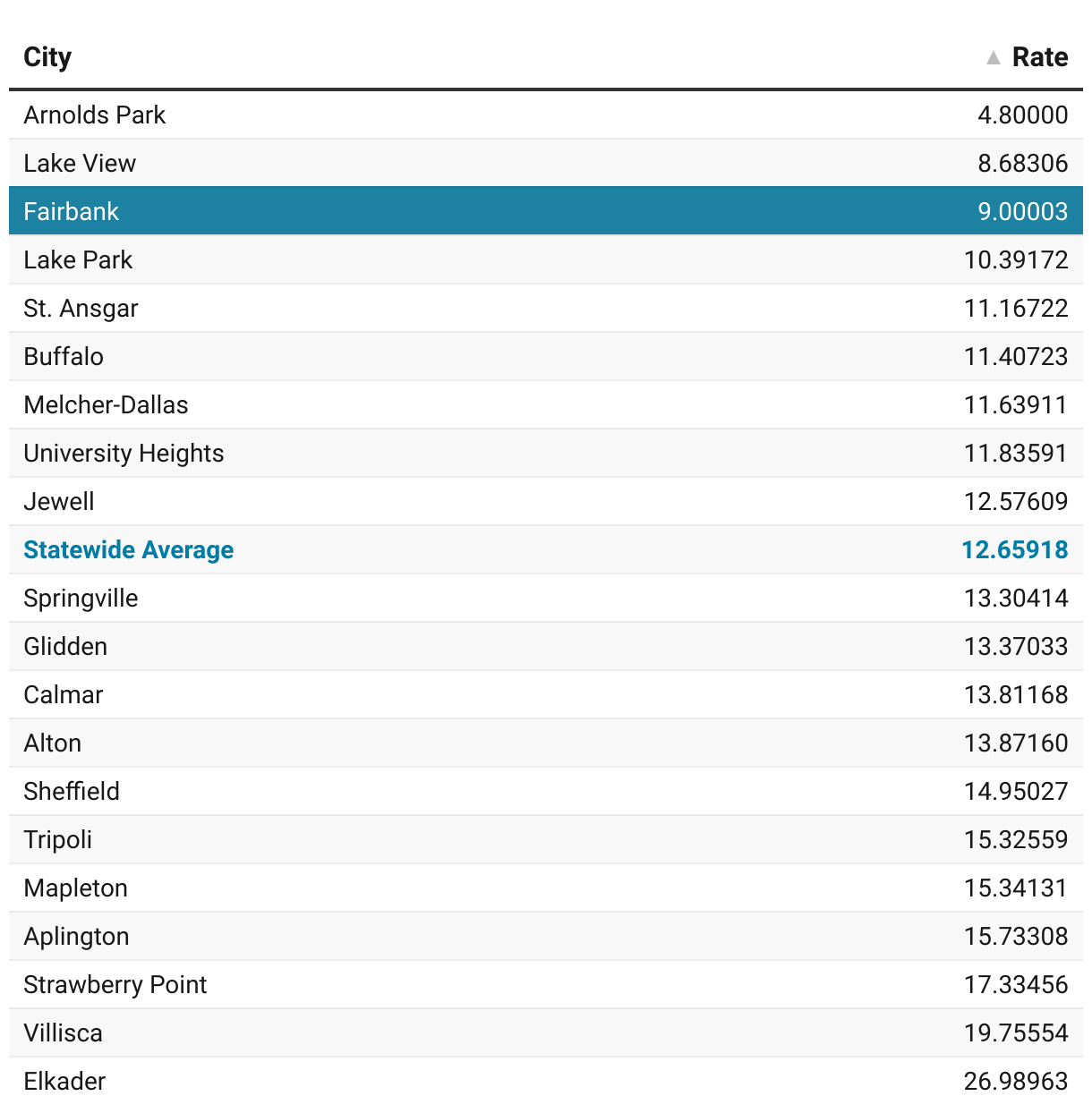Pick the University Heights row
Image resolution: width=1092 pixels, height=1113 pixels.
124,454
